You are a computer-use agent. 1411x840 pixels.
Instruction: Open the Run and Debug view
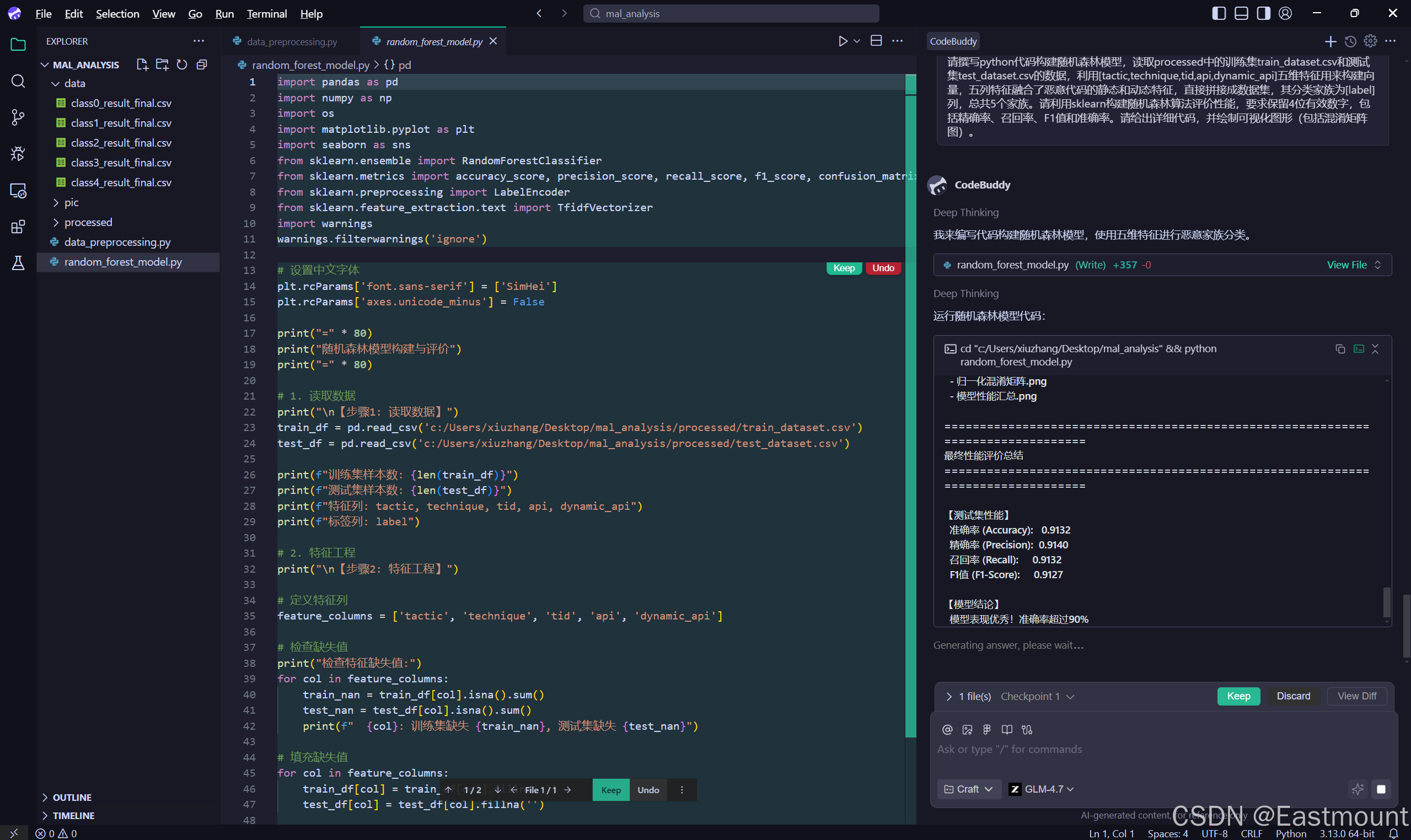point(18,153)
